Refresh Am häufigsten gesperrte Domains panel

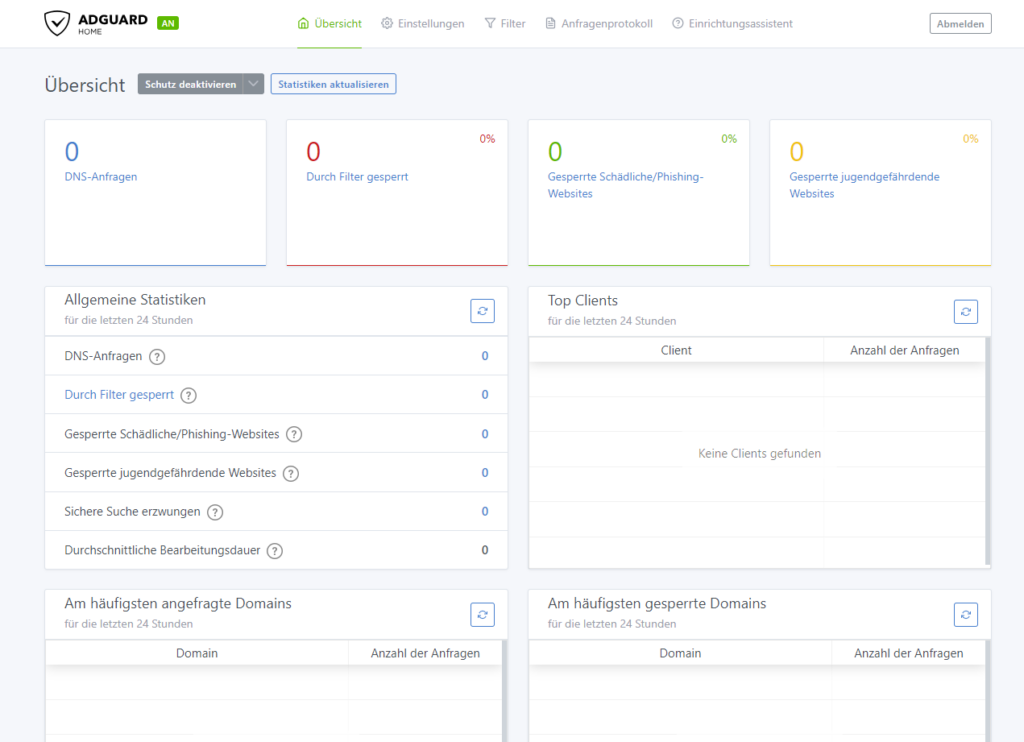[966, 615]
